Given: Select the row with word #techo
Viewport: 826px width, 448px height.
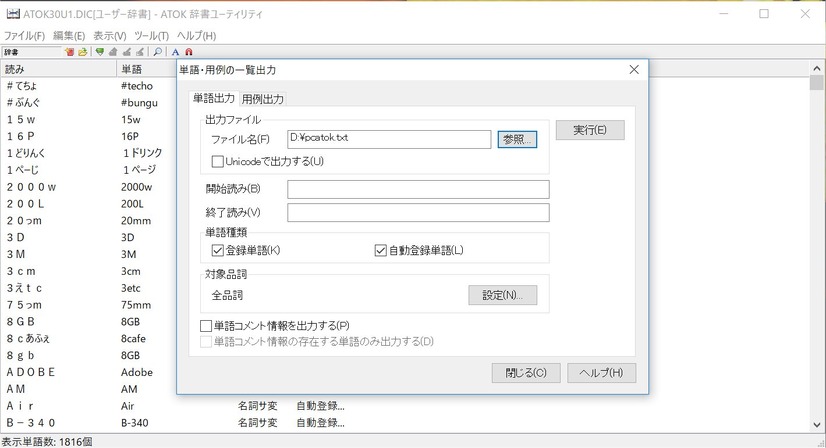Looking at the screenshot, I should pyautogui.click(x=88, y=86).
